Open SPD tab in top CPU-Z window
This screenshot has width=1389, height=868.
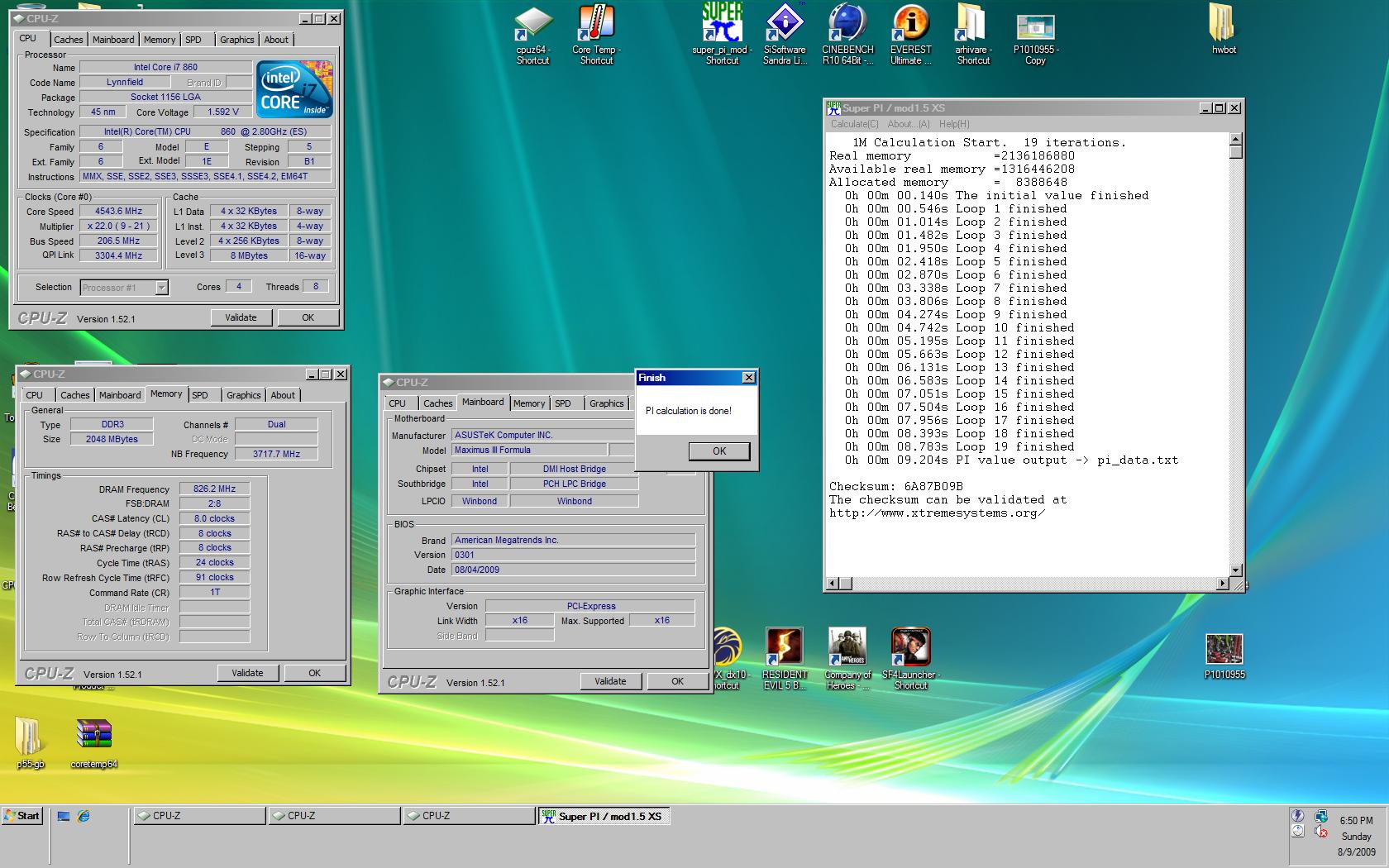pyautogui.click(x=193, y=40)
